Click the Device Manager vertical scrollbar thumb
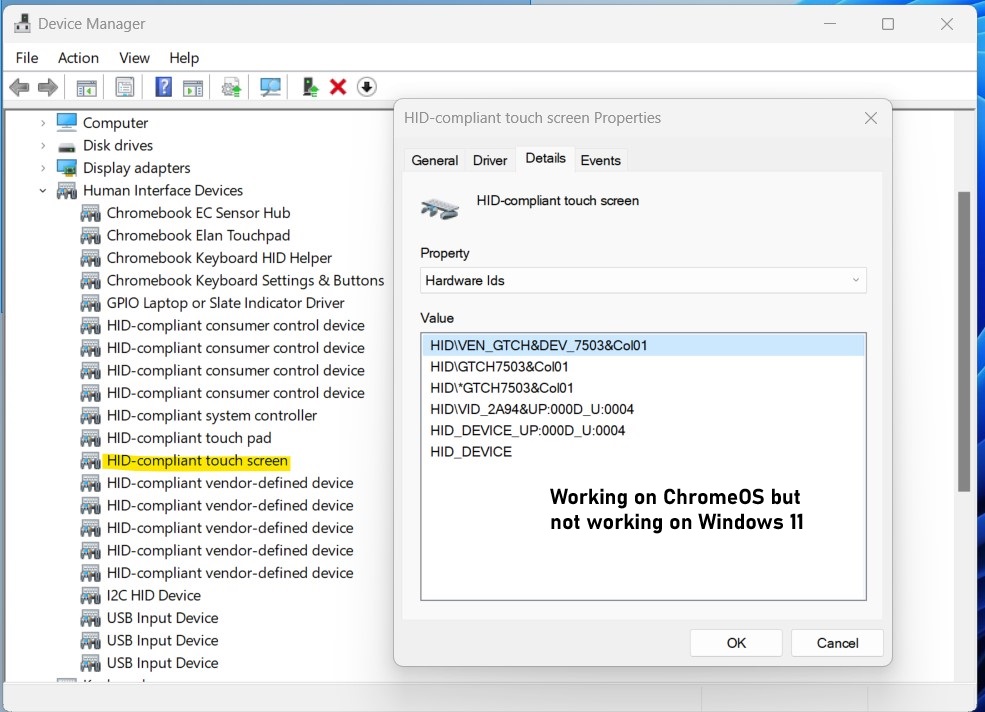 tap(964, 341)
